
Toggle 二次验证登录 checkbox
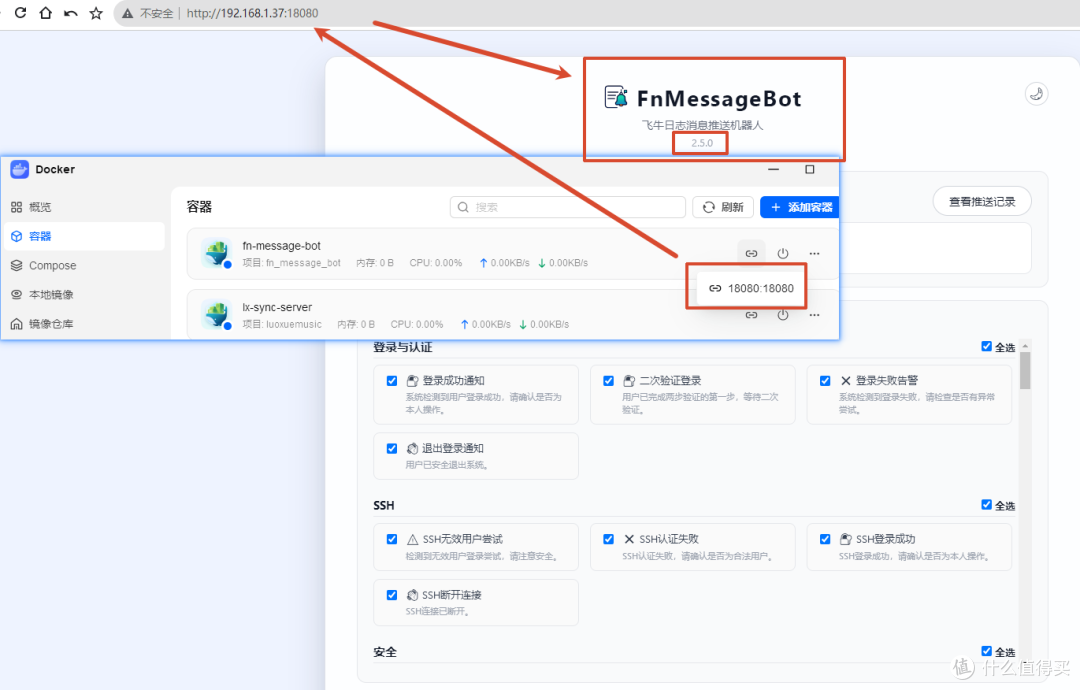pyautogui.click(x=609, y=381)
